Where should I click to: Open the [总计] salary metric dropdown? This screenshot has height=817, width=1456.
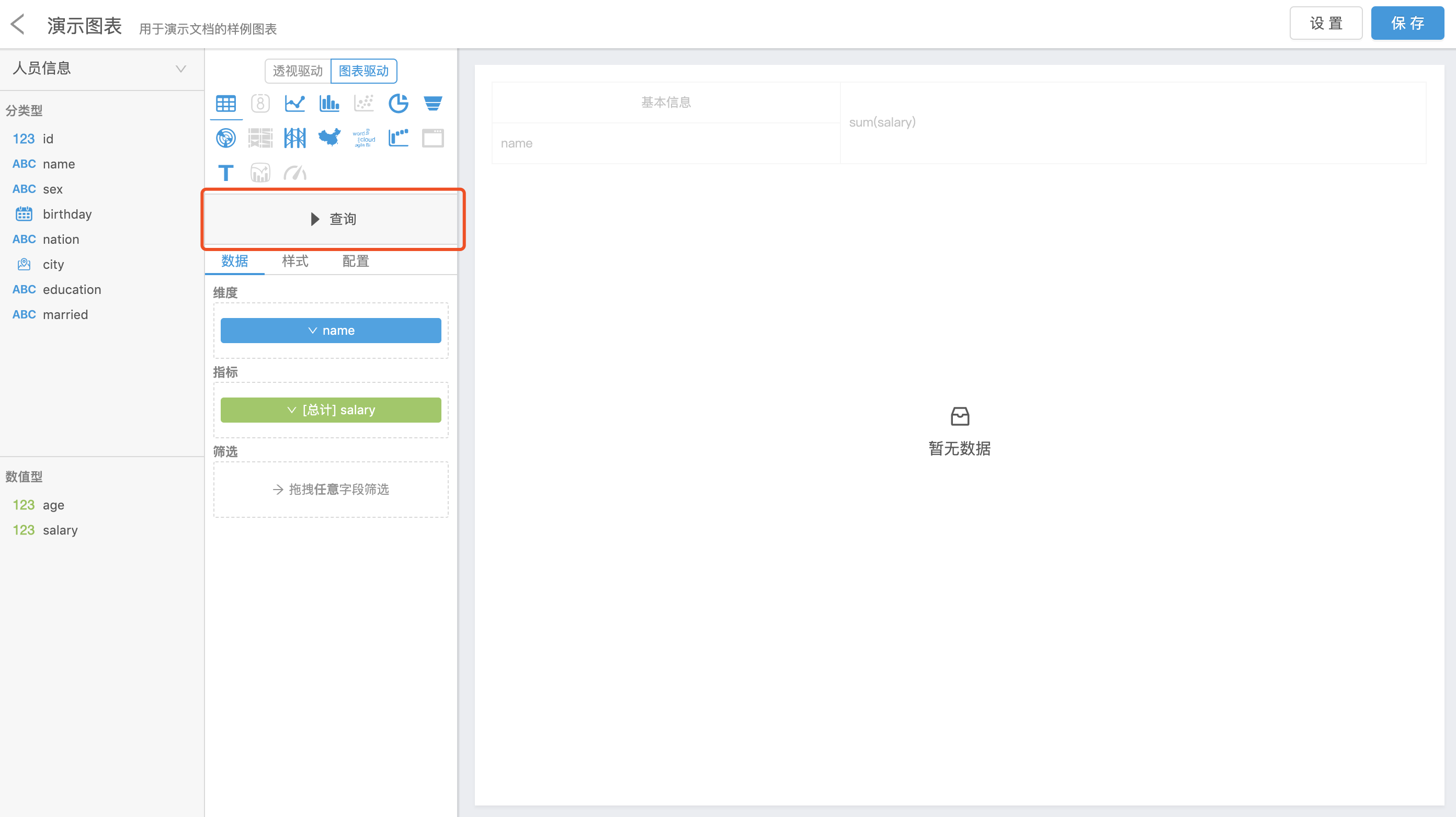pyautogui.click(x=331, y=410)
